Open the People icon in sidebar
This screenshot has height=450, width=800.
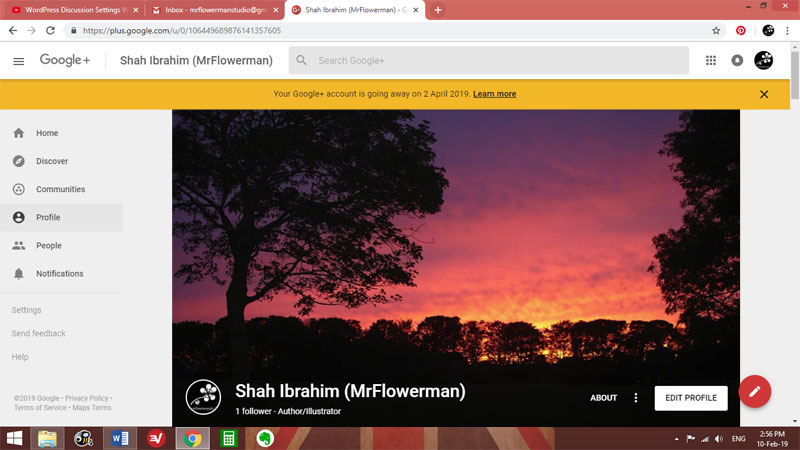point(19,245)
